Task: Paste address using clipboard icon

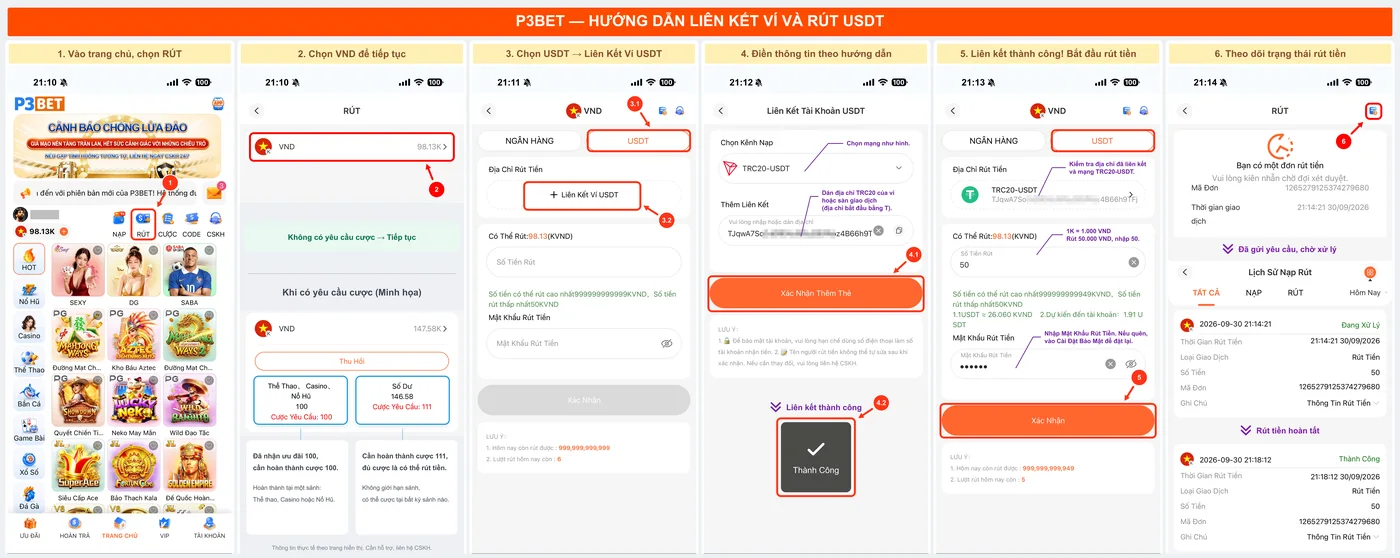Action: pos(899,231)
